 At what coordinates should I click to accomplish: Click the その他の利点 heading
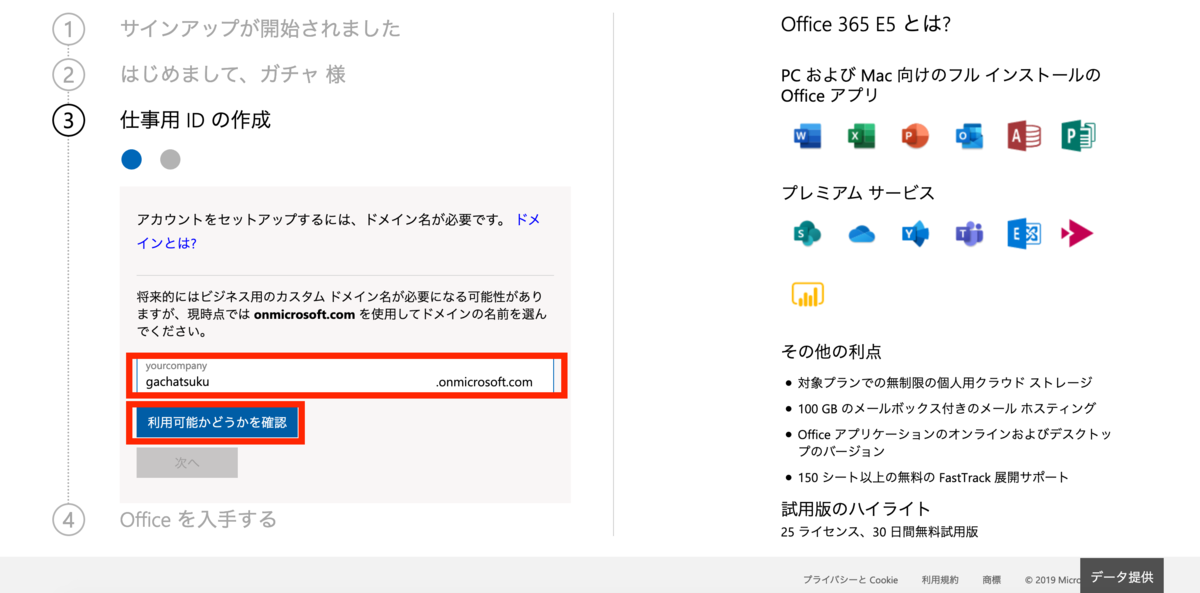tap(831, 351)
